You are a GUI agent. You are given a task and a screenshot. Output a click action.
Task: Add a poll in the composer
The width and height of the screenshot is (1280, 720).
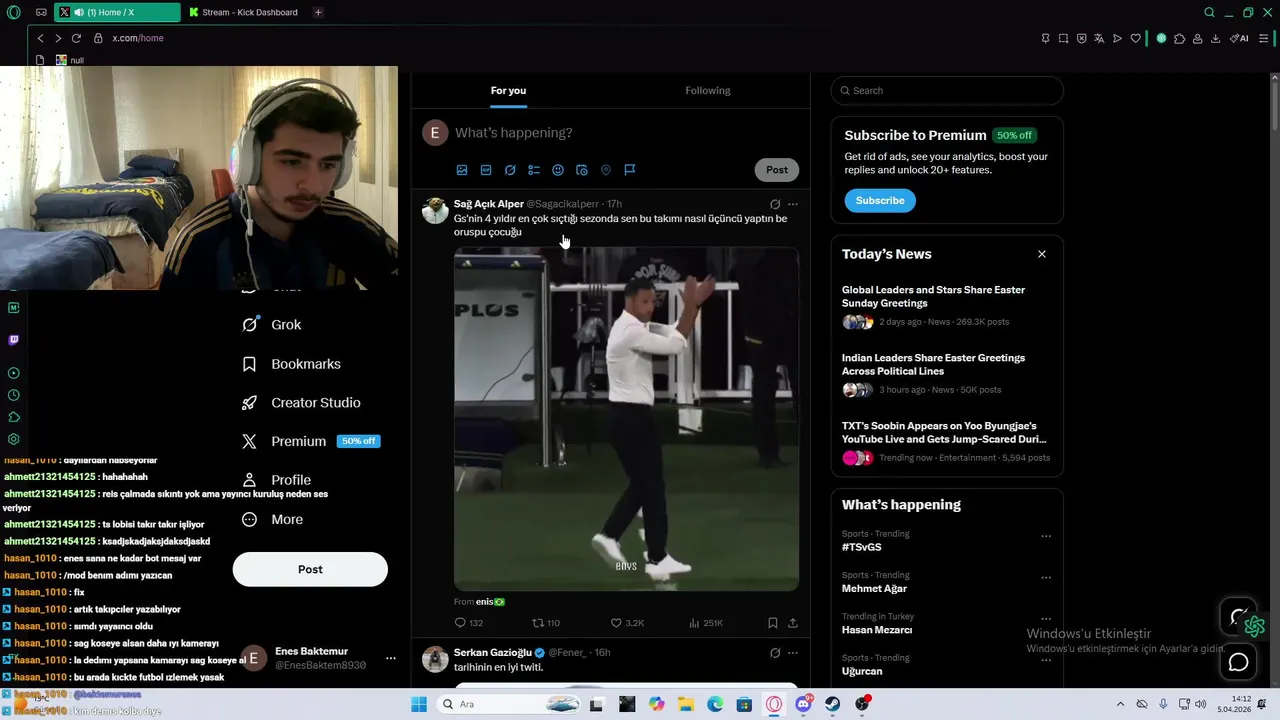click(534, 170)
